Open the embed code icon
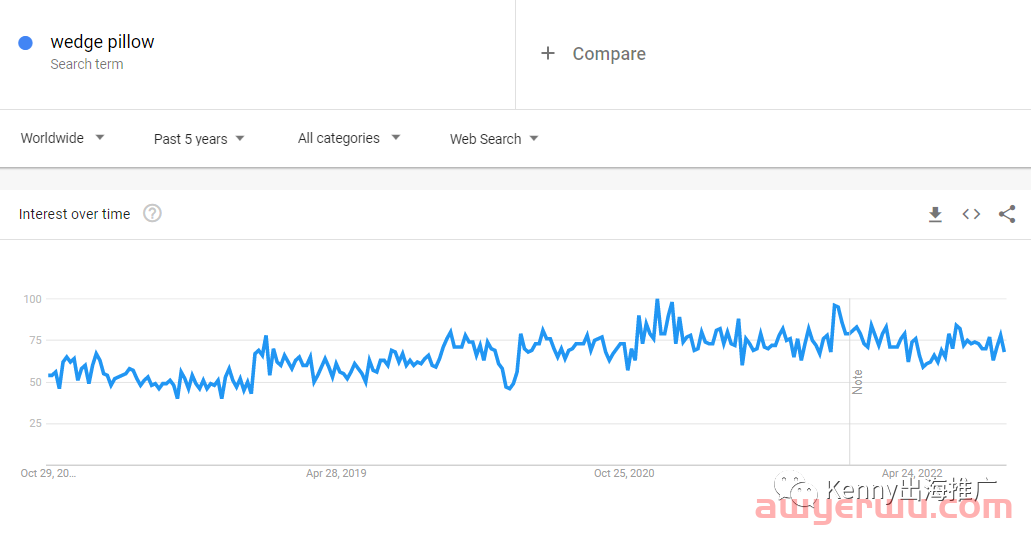Image resolution: width=1031 pixels, height=538 pixels. click(x=971, y=214)
